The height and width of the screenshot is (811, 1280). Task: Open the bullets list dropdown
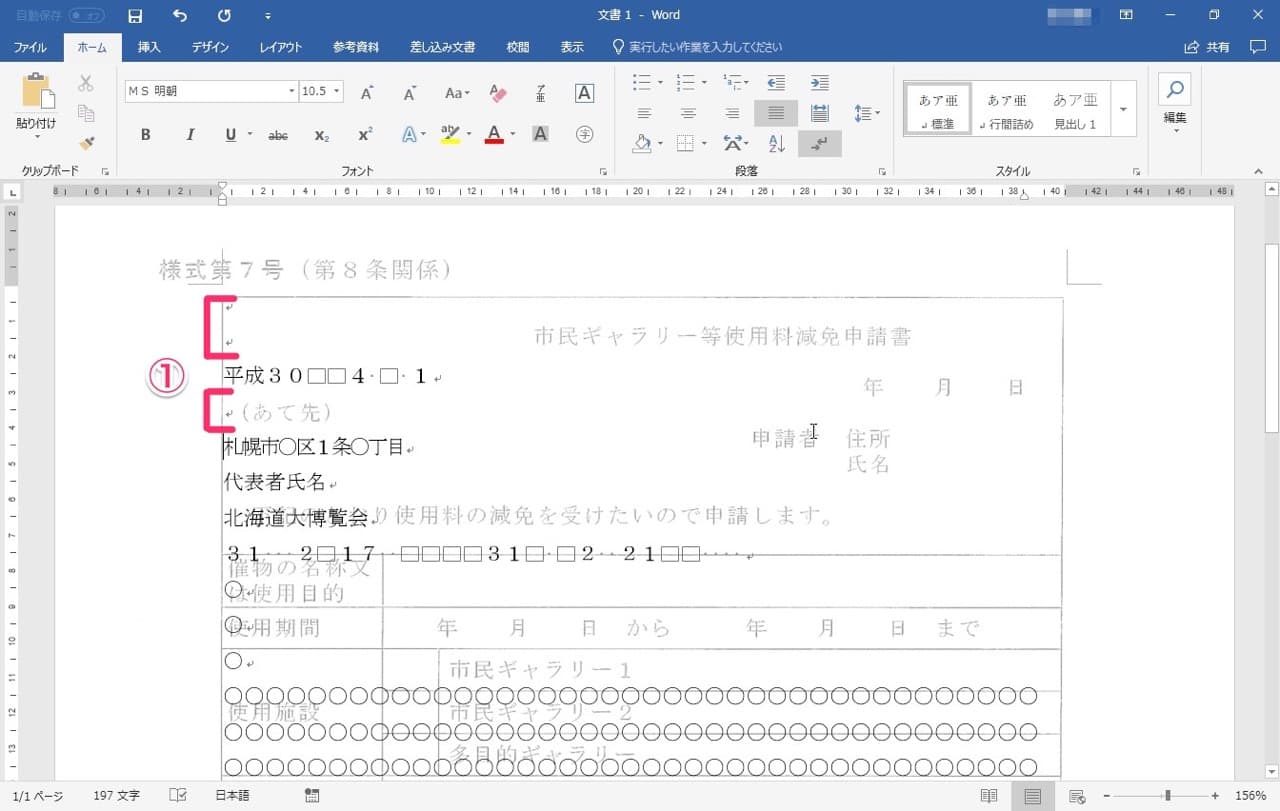tap(660, 83)
